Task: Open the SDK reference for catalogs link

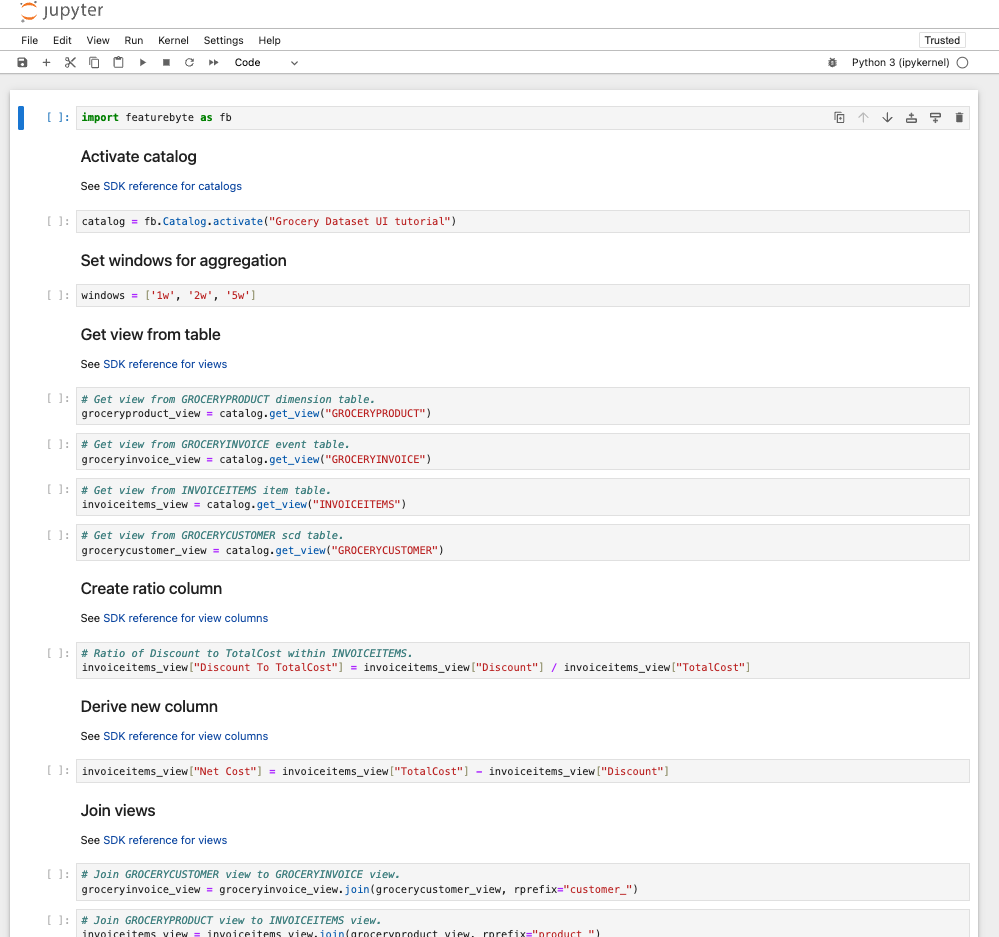Action: click(172, 186)
